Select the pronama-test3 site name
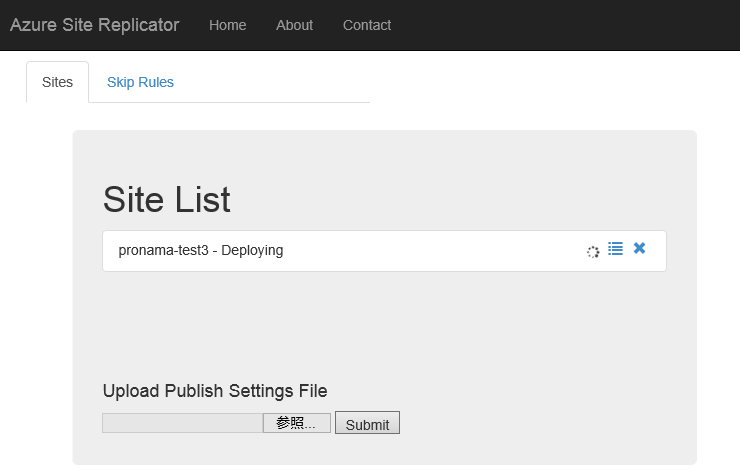Image resolution: width=740 pixels, height=470 pixels. pyautogui.click(x=163, y=250)
